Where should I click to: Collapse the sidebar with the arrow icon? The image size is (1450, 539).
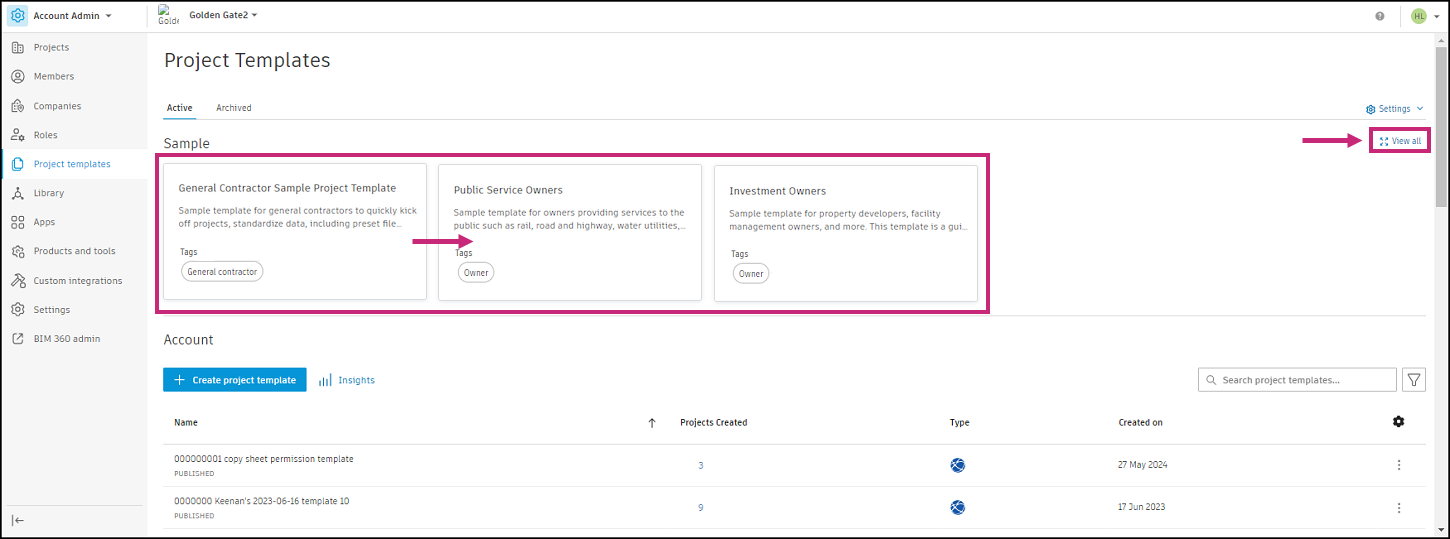point(18,520)
